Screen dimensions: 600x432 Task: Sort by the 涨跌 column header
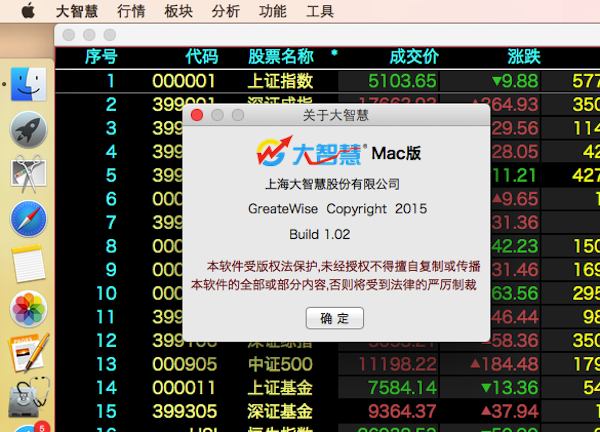point(523,56)
